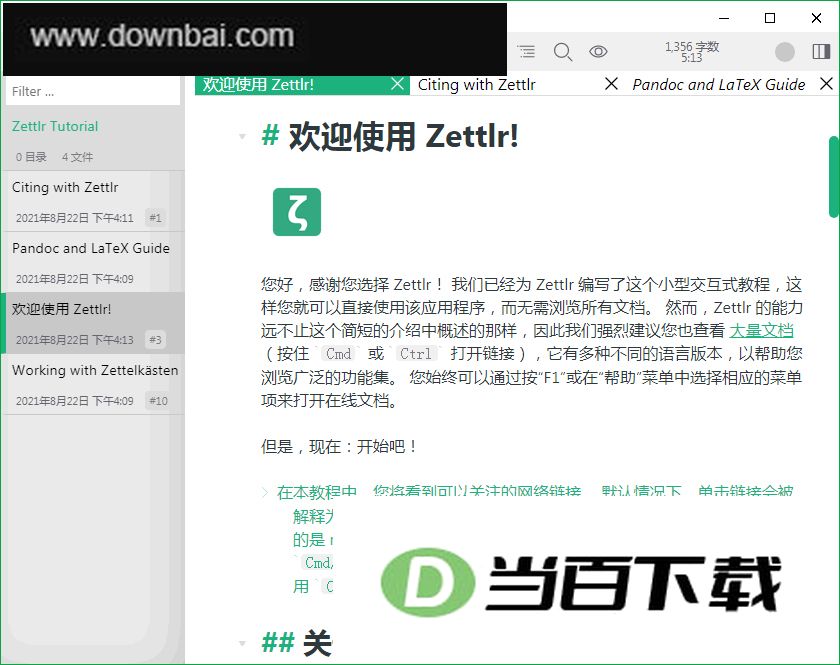Open Working with Zettelkästen file
This screenshot has width=840, height=665.
(x=93, y=384)
